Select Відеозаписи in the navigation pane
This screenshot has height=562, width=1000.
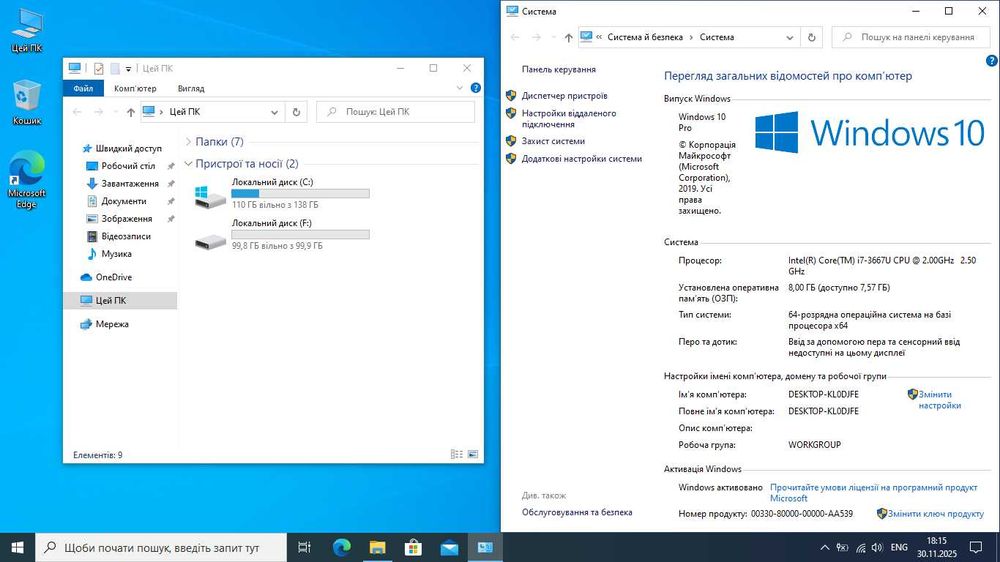click(126, 236)
